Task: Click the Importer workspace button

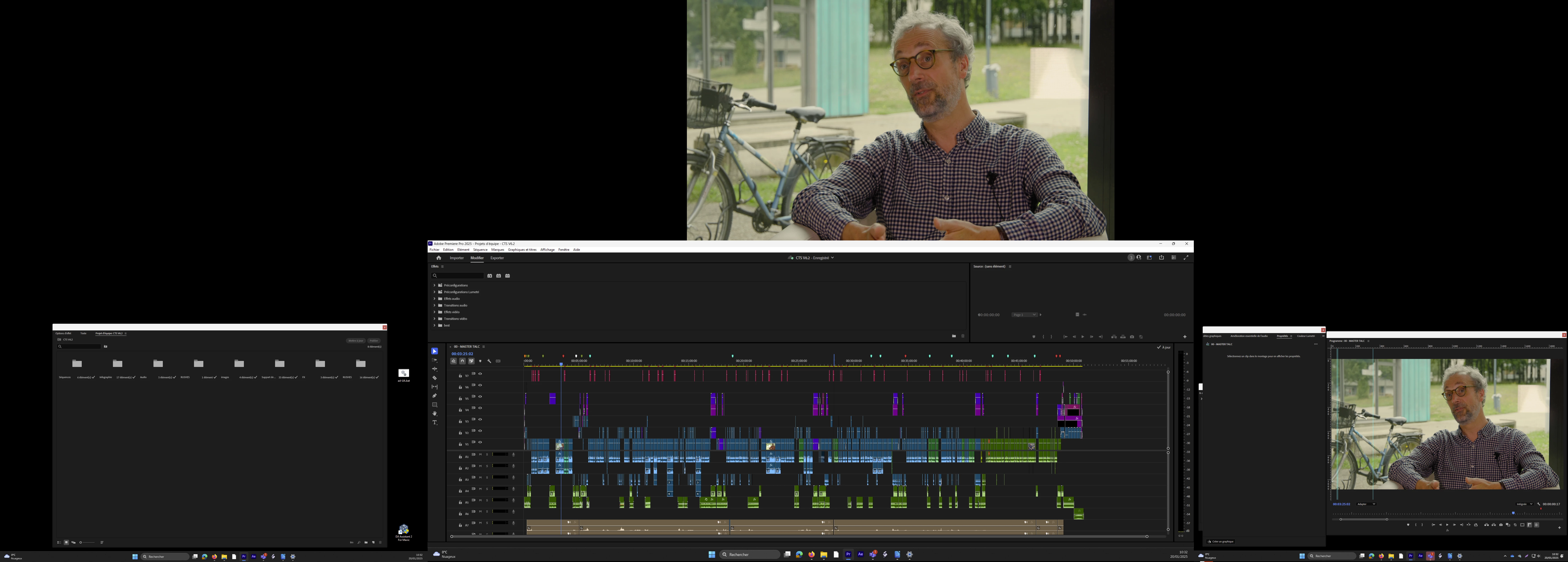Action: 457,258
